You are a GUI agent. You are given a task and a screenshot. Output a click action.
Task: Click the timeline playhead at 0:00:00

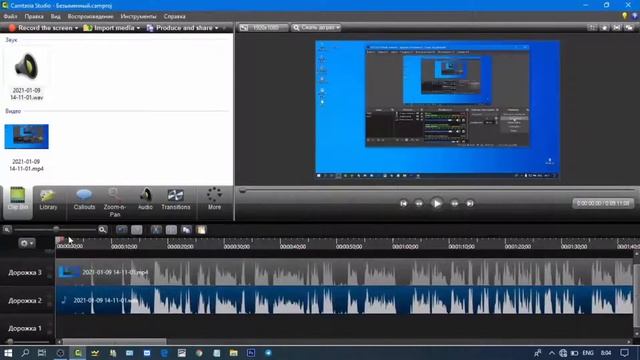coord(60,240)
